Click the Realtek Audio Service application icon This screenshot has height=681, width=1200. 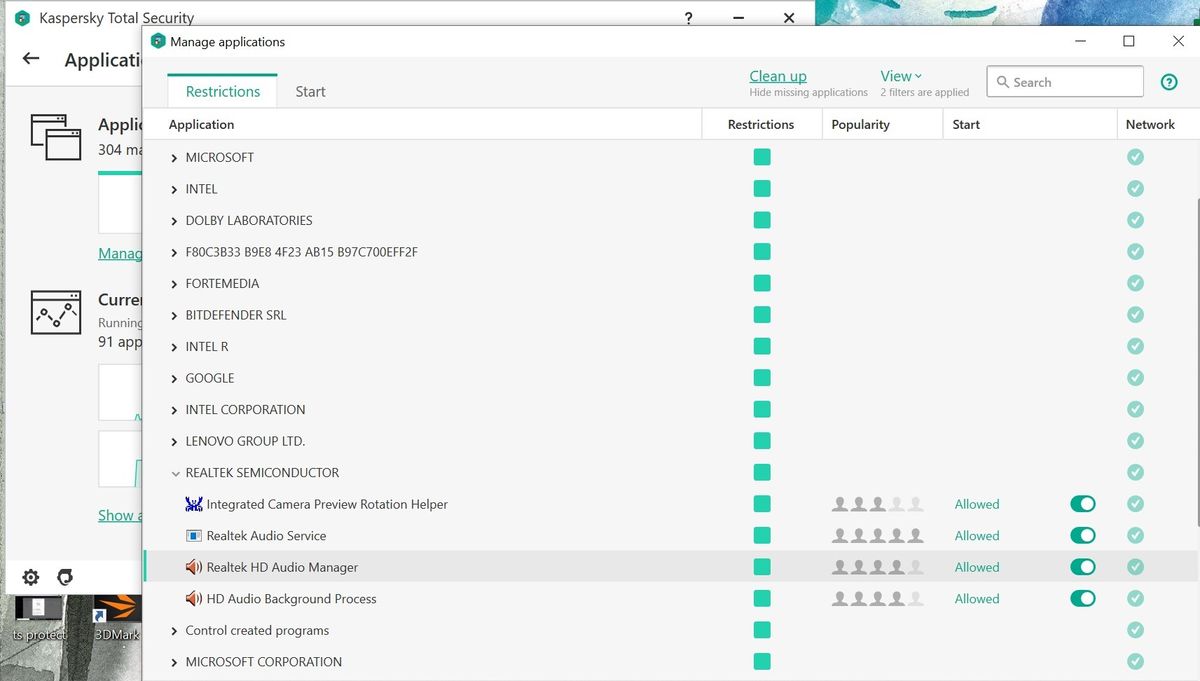193,535
